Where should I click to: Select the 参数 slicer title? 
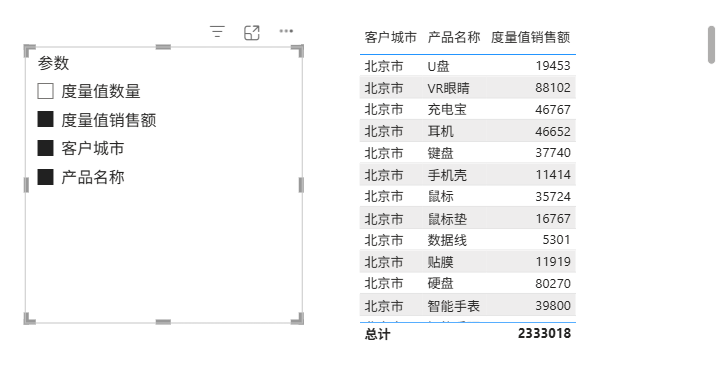click(54, 63)
